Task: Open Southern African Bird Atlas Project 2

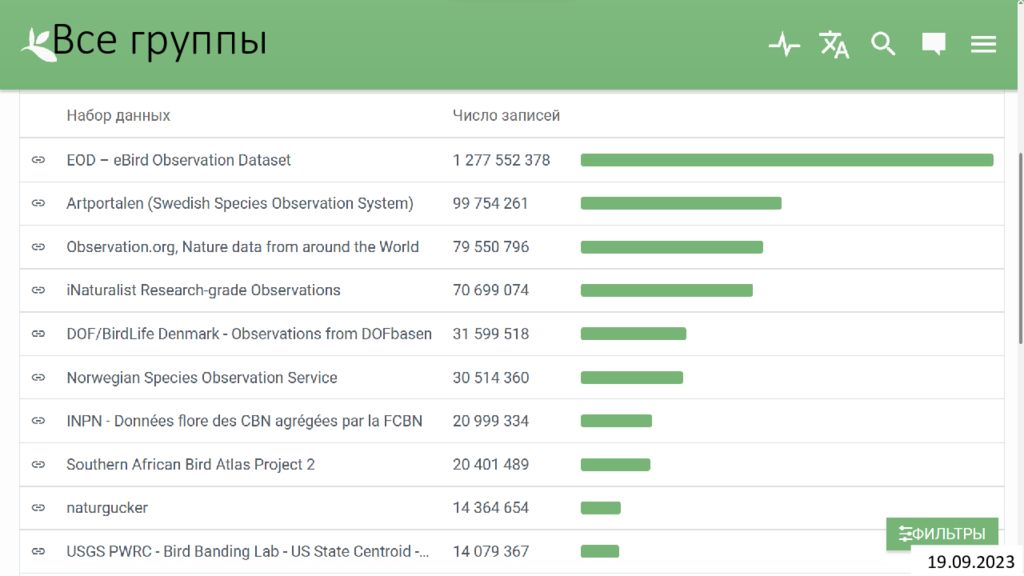Action: 190,464
